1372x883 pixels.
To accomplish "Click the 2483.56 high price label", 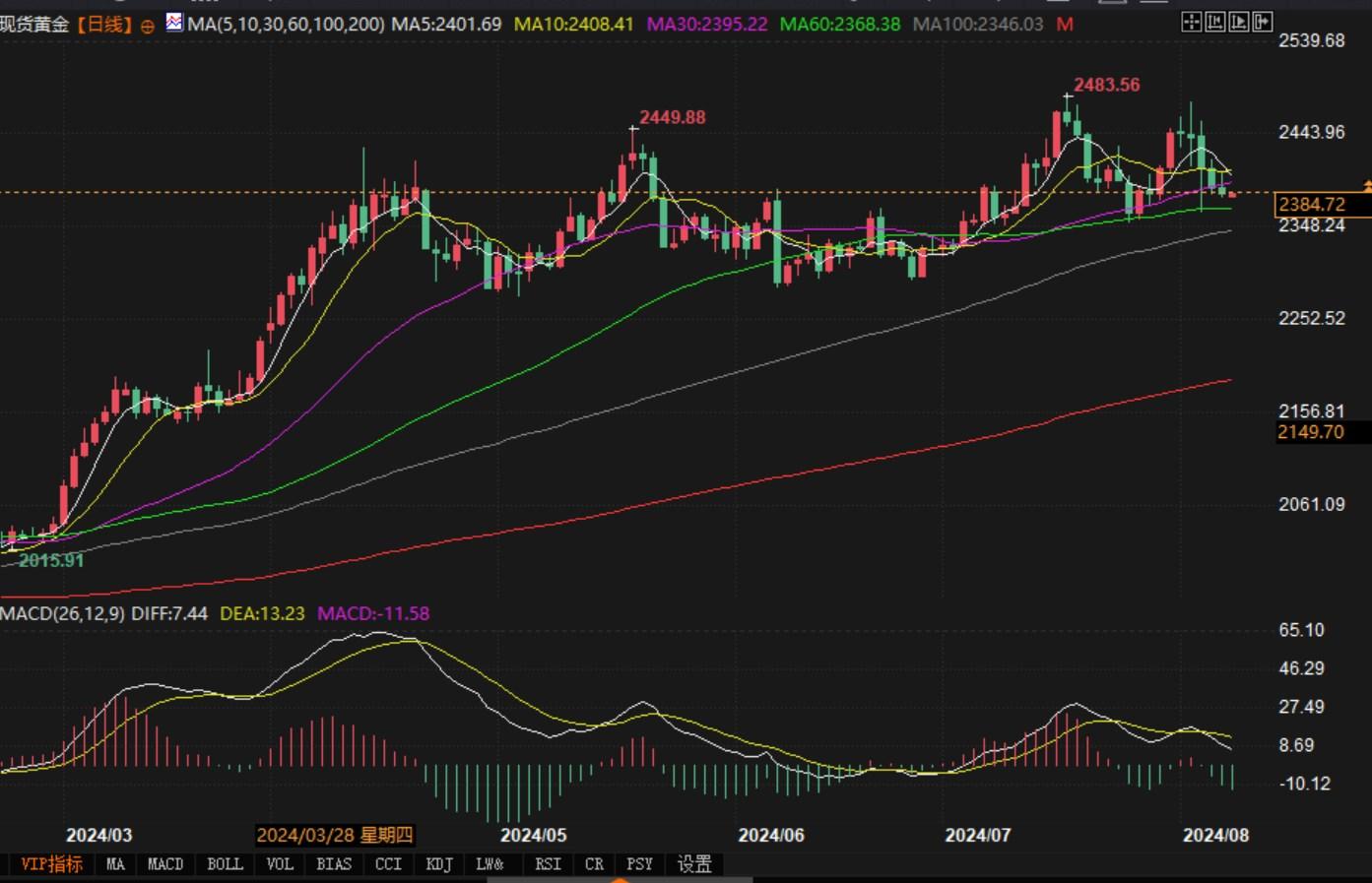I will (1106, 85).
